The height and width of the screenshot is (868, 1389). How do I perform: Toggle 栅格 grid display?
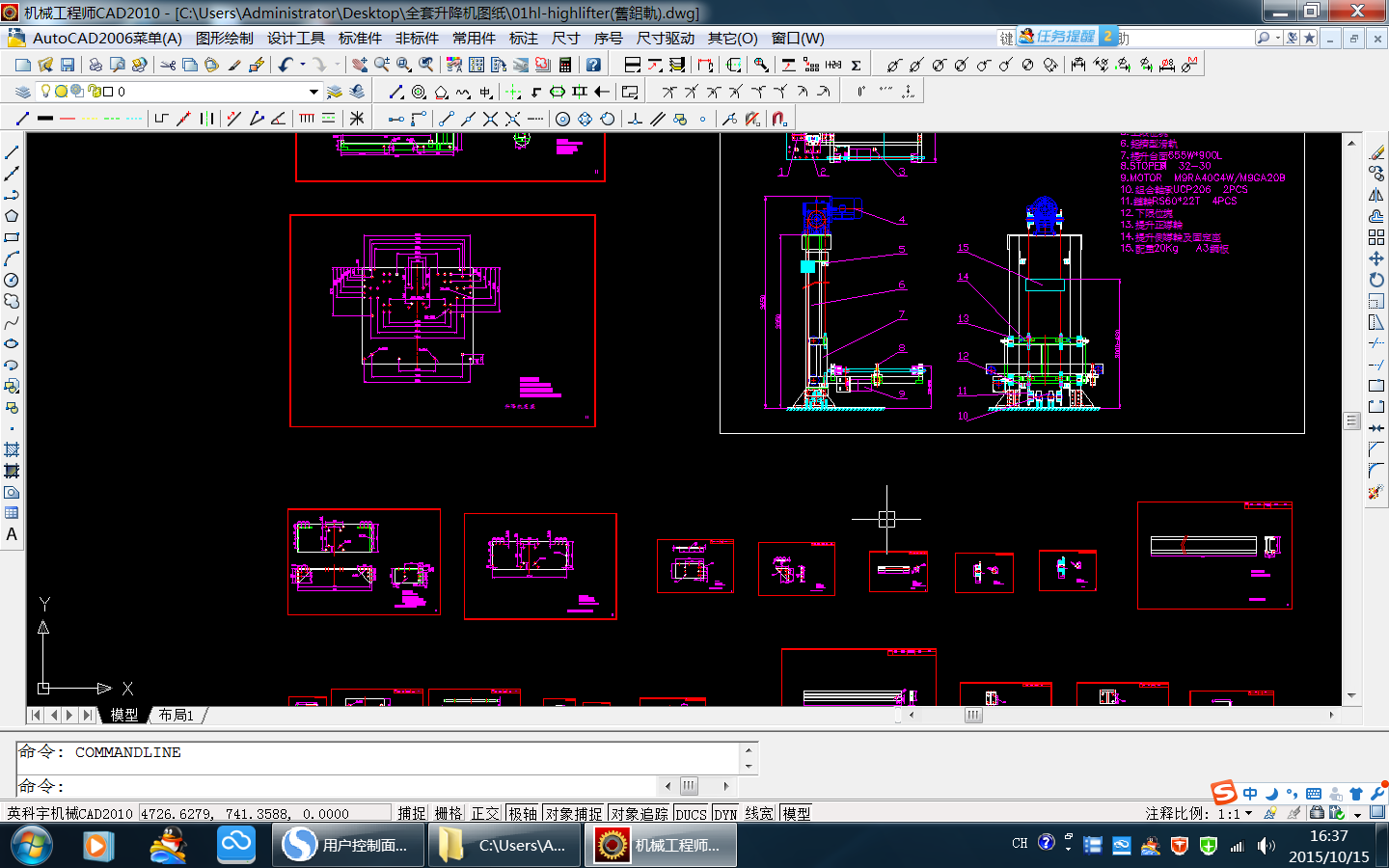tap(449, 814)
